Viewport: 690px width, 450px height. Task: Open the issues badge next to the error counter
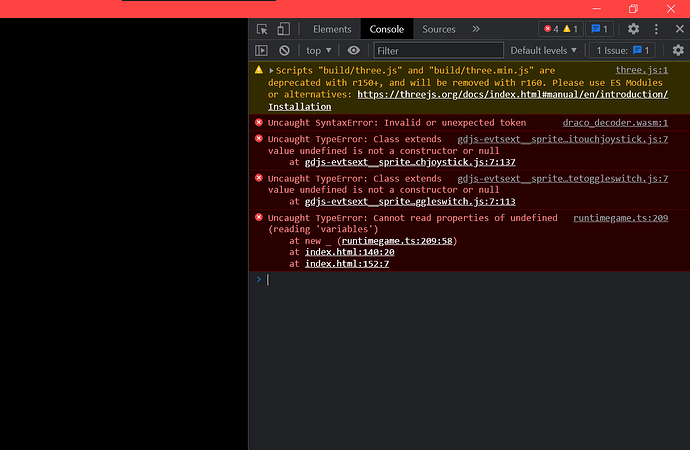[599, 29]
